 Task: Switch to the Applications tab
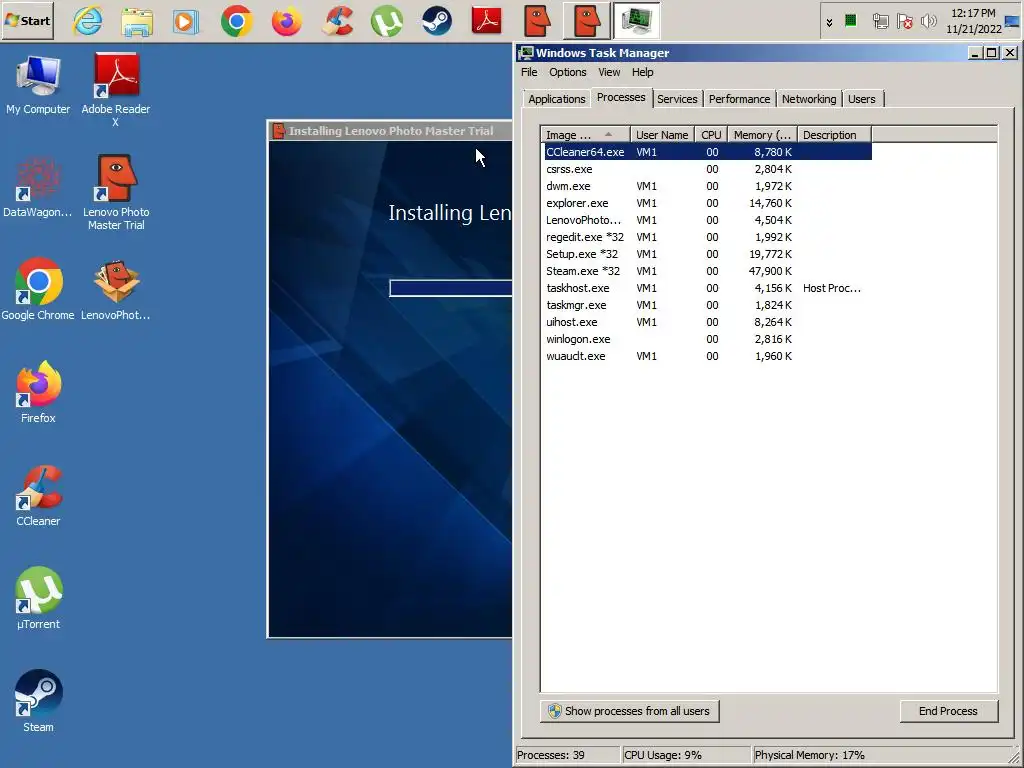556,99
